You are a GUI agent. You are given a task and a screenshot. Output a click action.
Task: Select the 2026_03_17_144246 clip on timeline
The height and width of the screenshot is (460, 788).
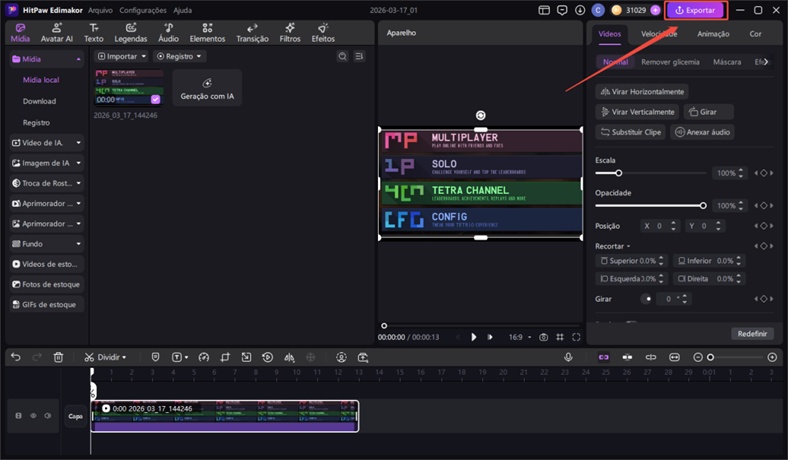tap(225, 416)
